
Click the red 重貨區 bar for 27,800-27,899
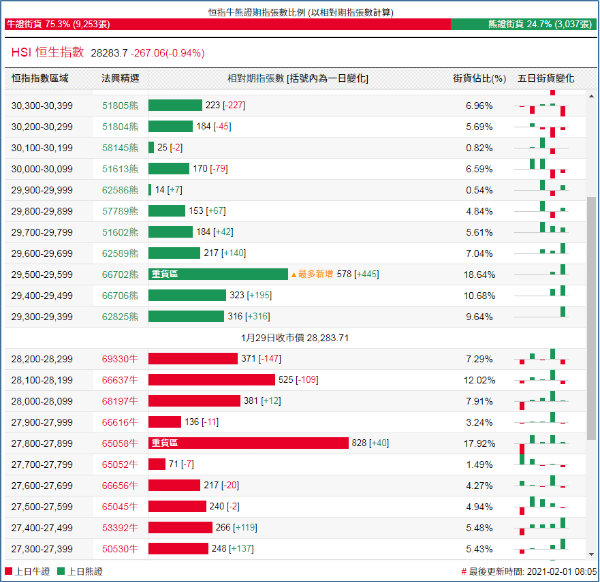249,443
